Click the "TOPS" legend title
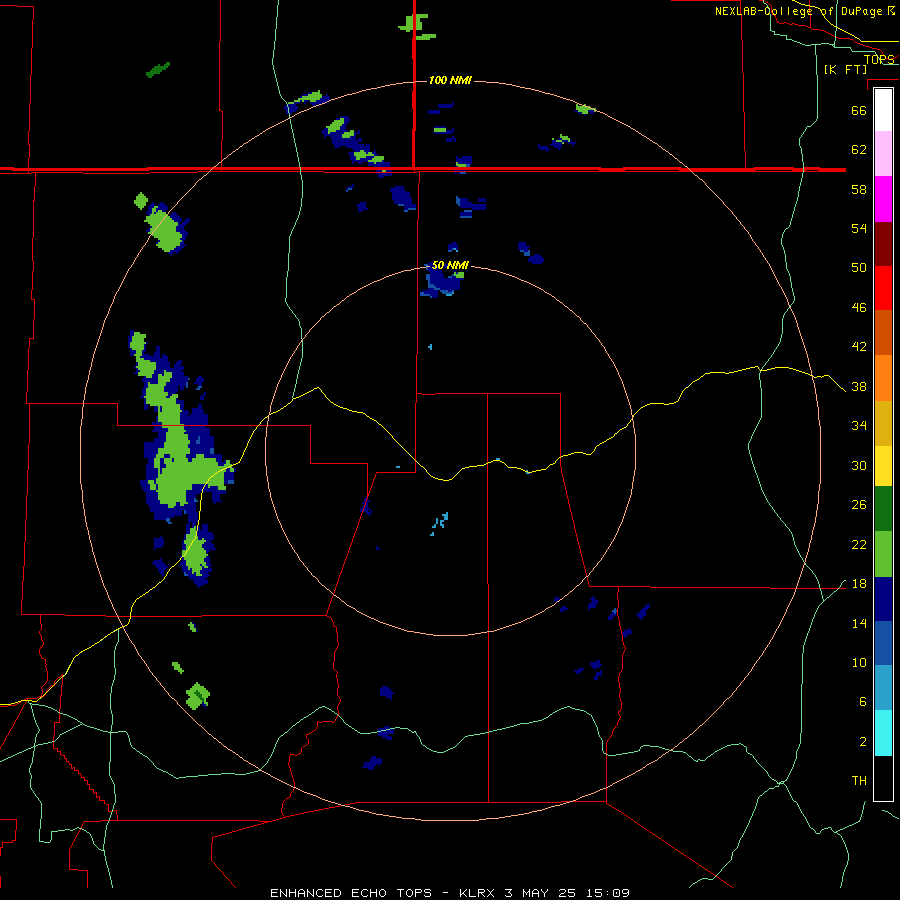The height and width of the screenshot is (900, 900). coord(879,59)
